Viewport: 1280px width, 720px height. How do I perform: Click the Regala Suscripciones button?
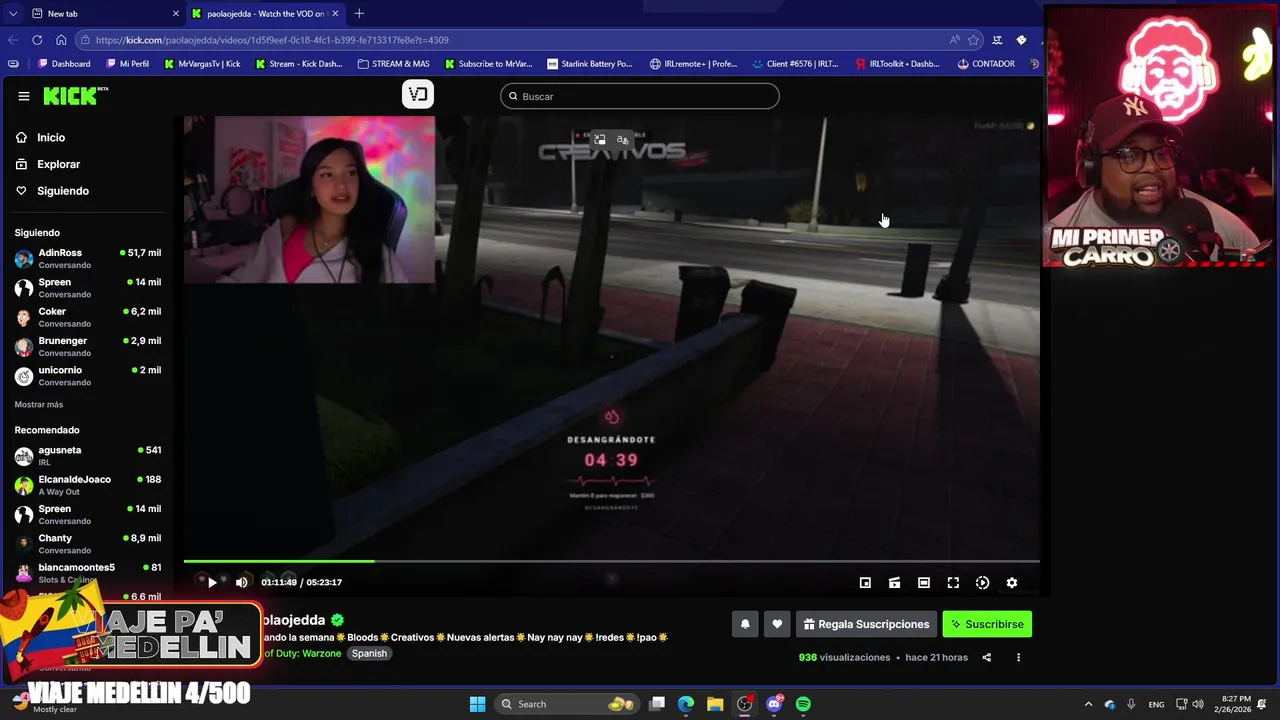pos(866,624)
